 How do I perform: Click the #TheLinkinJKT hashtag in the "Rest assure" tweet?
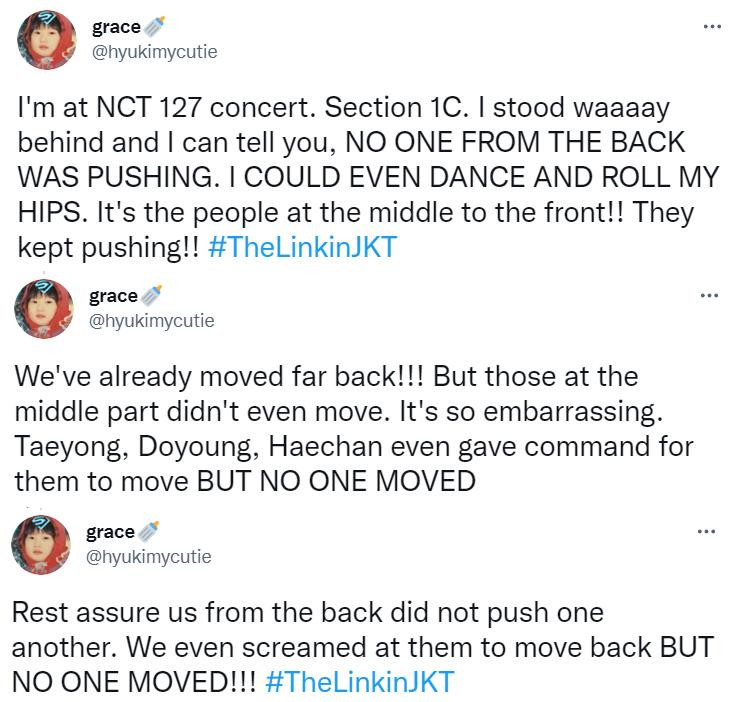[360, 682]
